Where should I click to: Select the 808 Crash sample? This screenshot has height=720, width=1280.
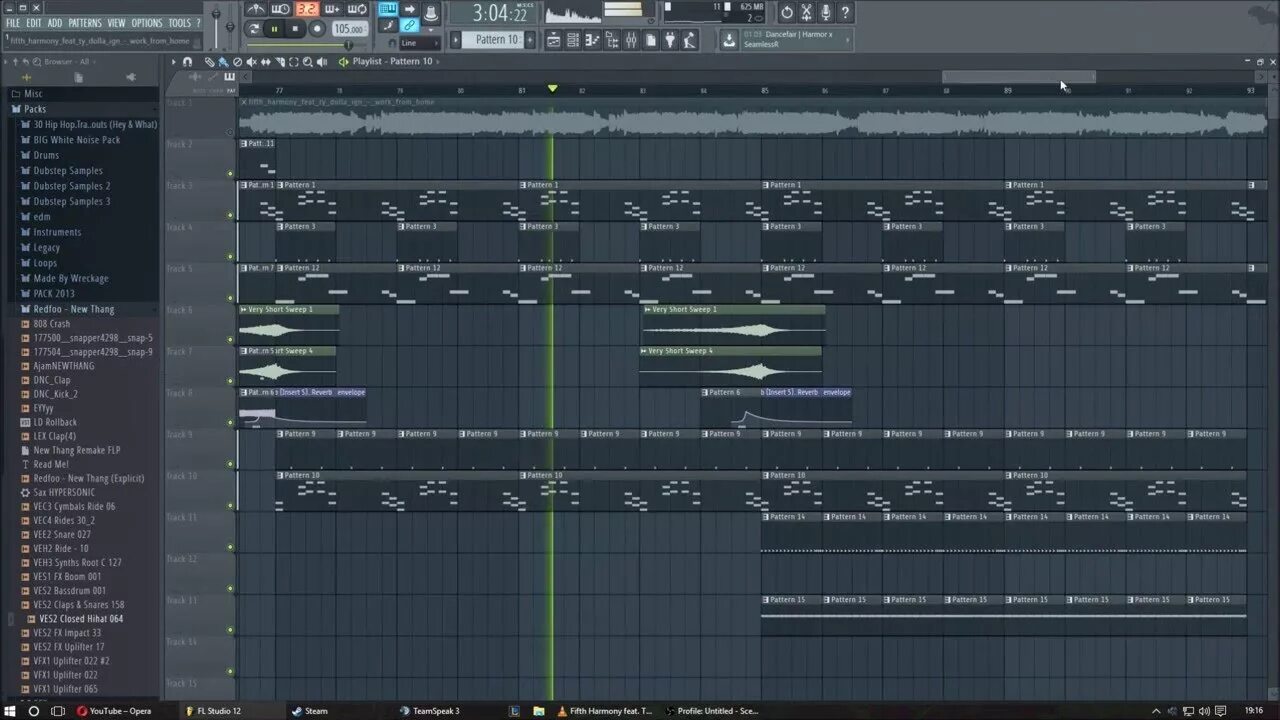point(52,324)
